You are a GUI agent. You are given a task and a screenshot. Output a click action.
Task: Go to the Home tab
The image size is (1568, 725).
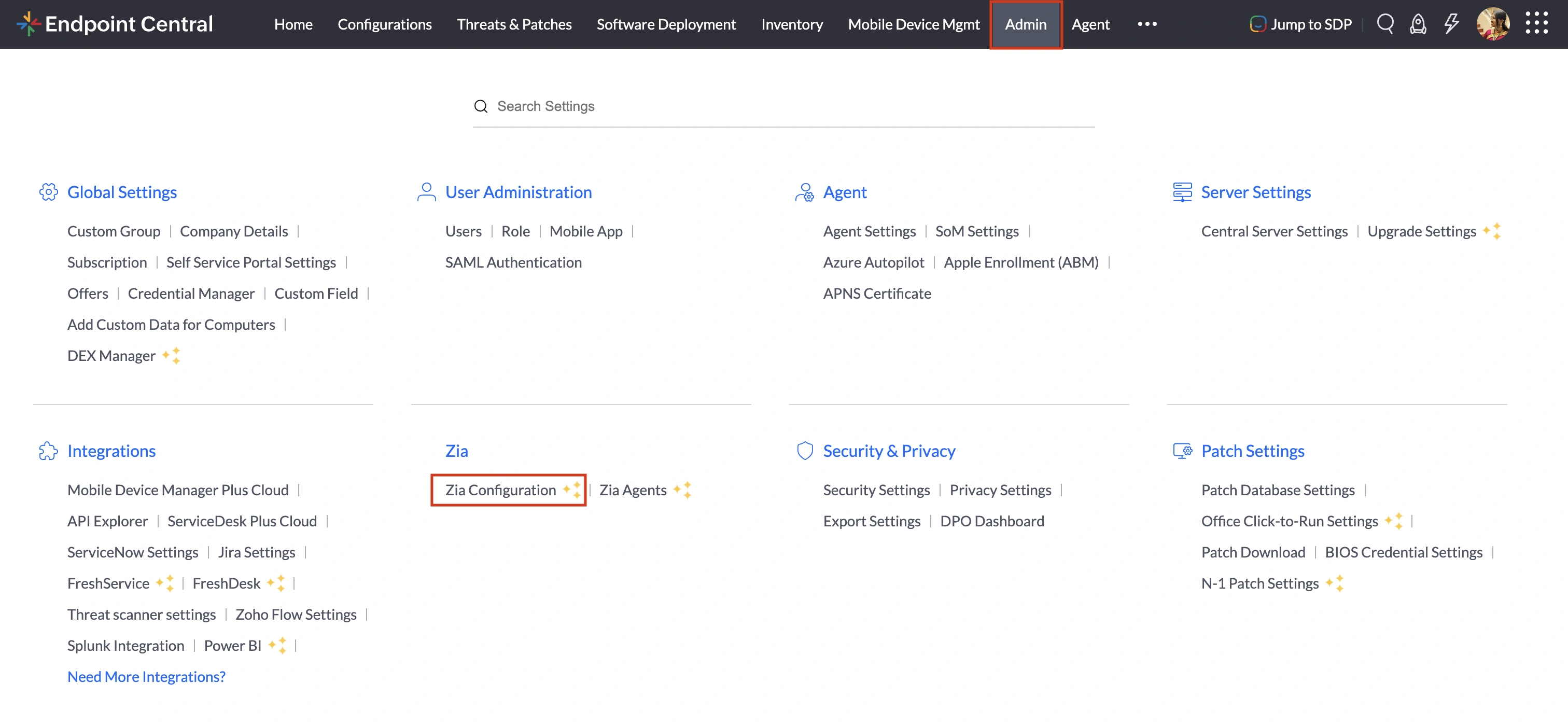[293, 24]
